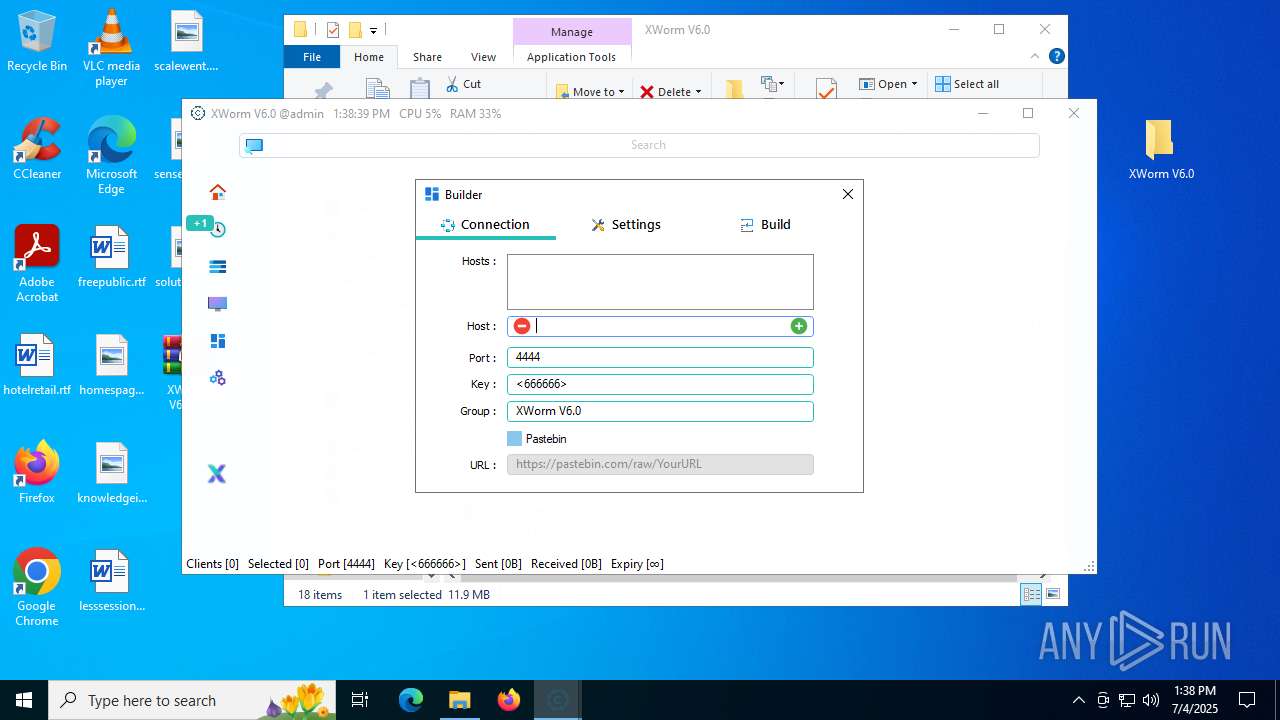The height and width of the screenshot is (720, 1280).
Task: Open notification center icon
Action: pyautogui.click(x=1247, y=700)
